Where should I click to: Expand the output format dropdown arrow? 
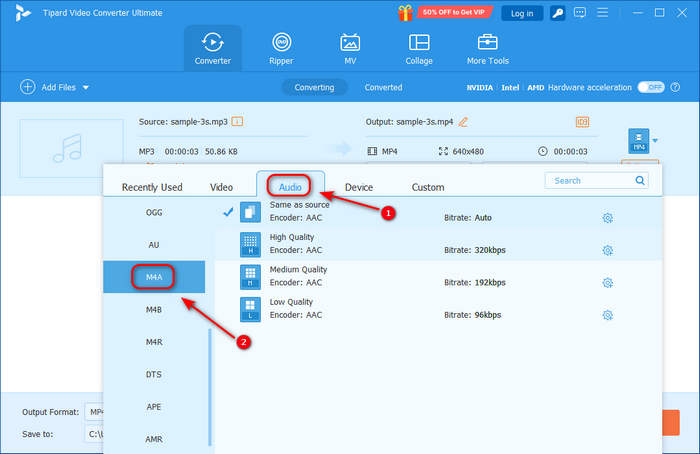pyautogui.click(x=655, y=141)
